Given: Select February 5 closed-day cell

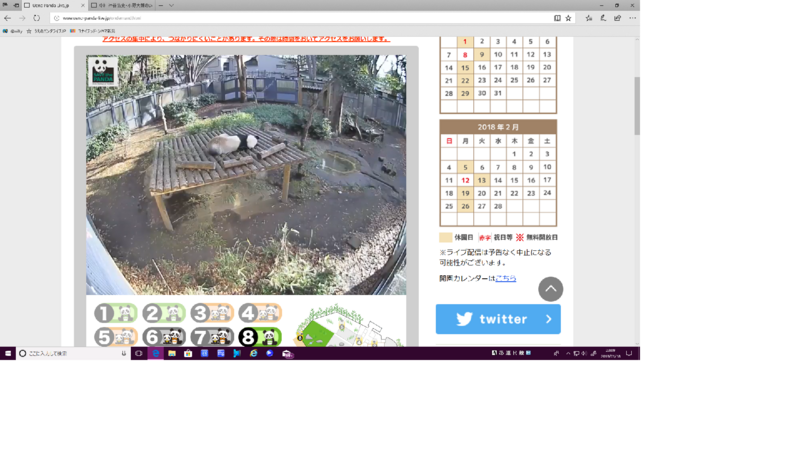Looking at the screenshot, I should (x=465, y=167).
